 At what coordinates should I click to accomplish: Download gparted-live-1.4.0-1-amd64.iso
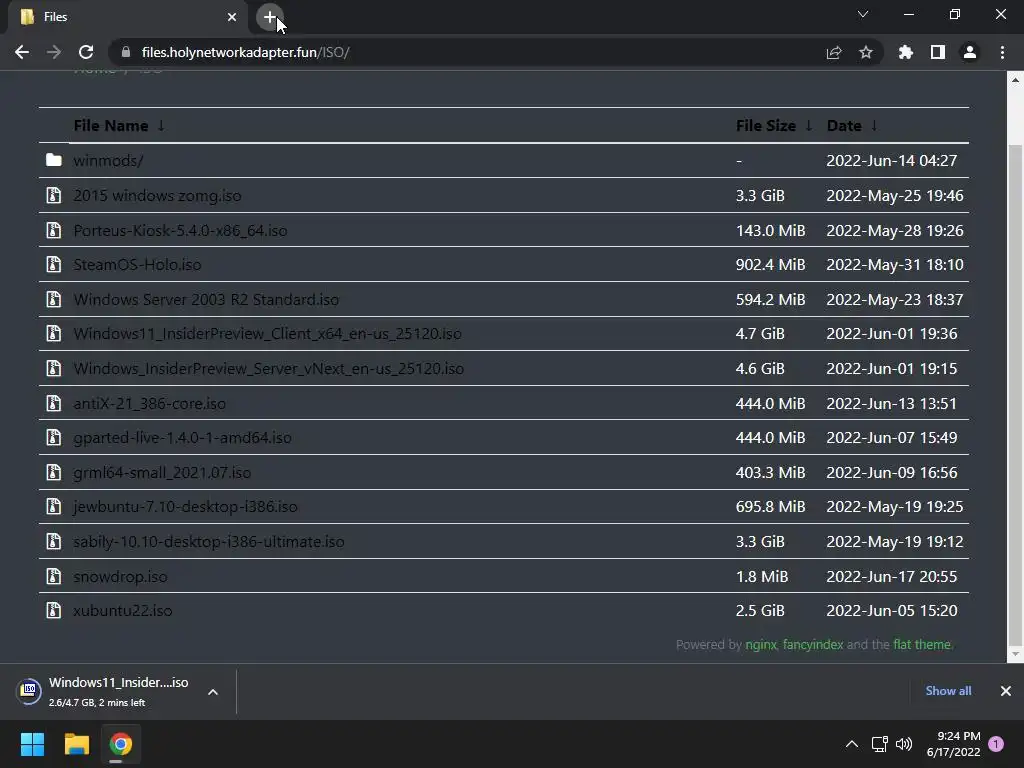click(x=183, y=438)
